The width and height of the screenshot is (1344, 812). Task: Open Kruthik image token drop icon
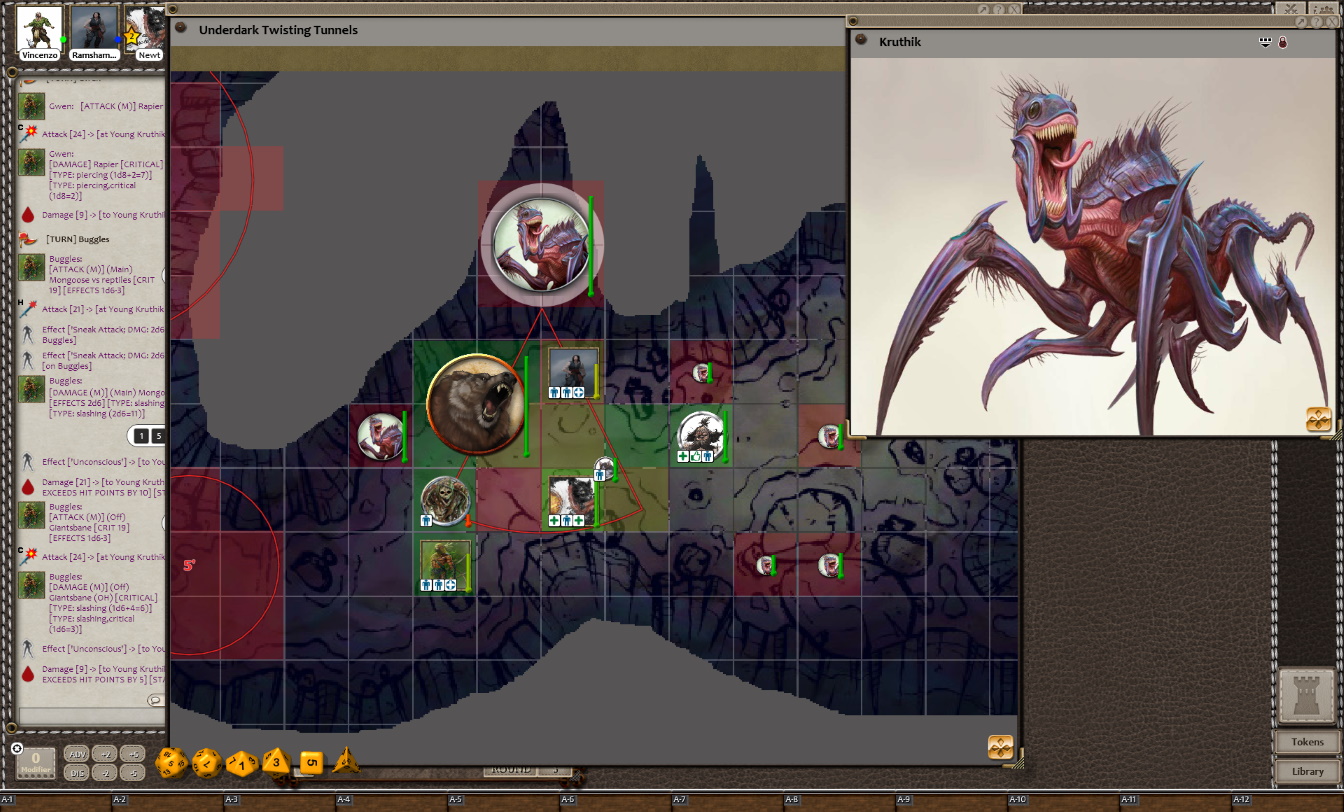[x=1265, y=42]
